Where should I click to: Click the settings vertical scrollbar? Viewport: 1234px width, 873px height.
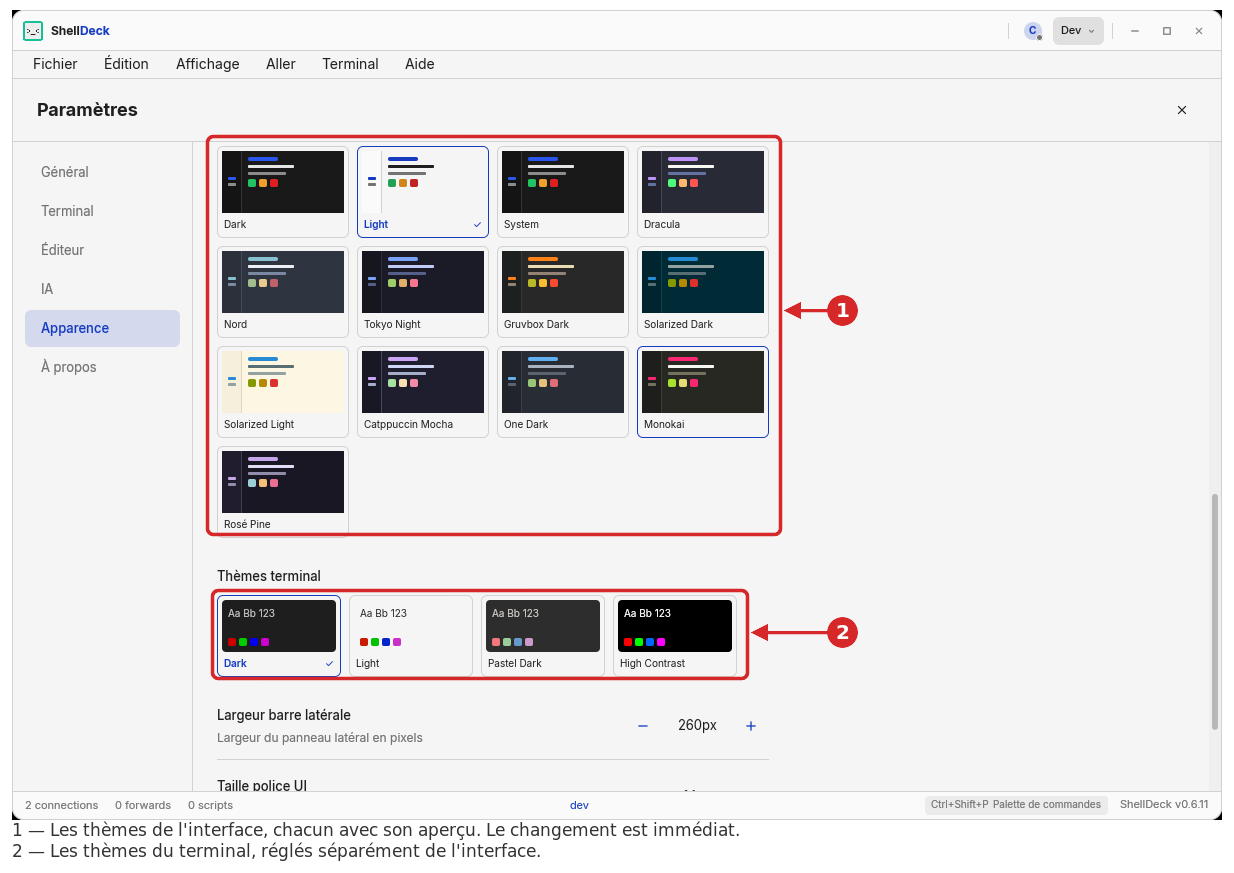(1215, 611)
